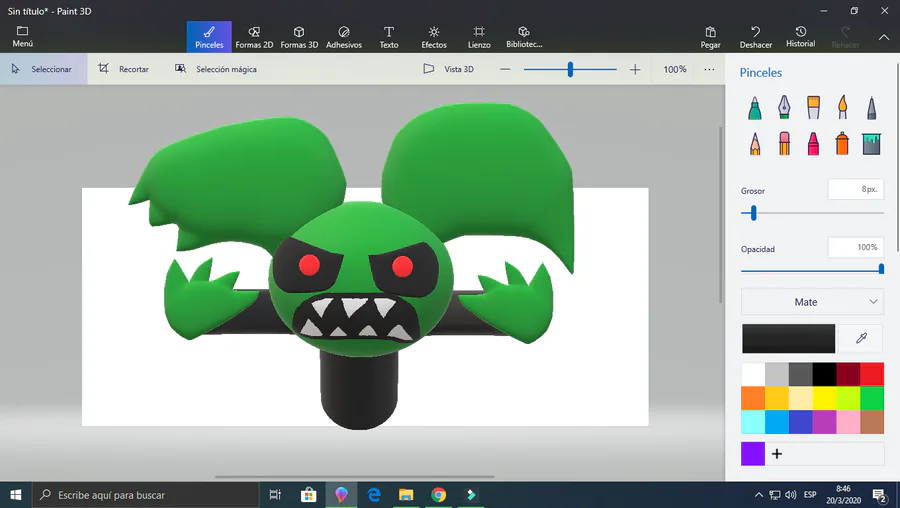Click the canvas horizontal scrollbar
900x508 pixels.
(355, 476)
